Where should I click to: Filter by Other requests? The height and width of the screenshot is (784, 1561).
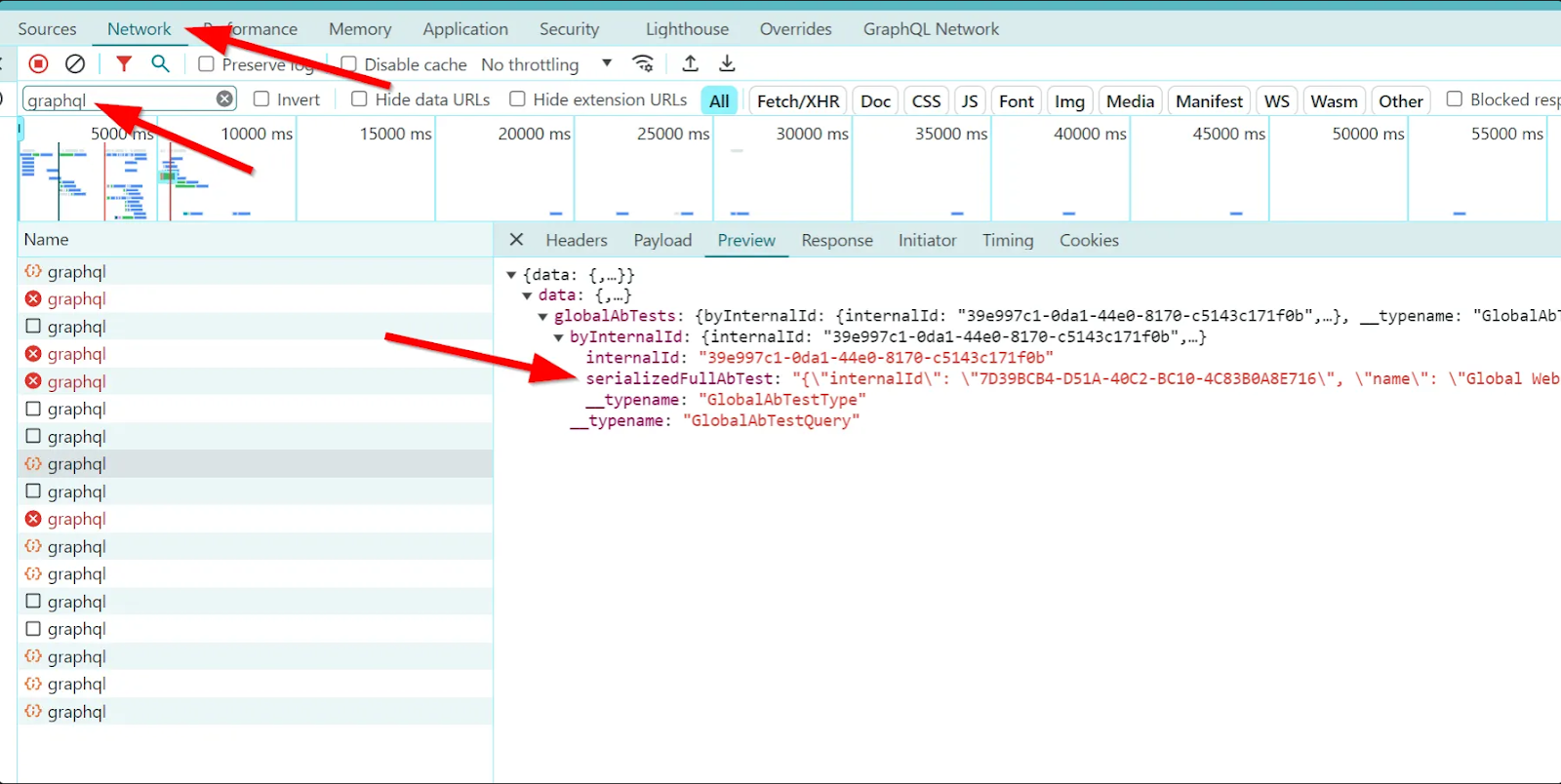1400,100
